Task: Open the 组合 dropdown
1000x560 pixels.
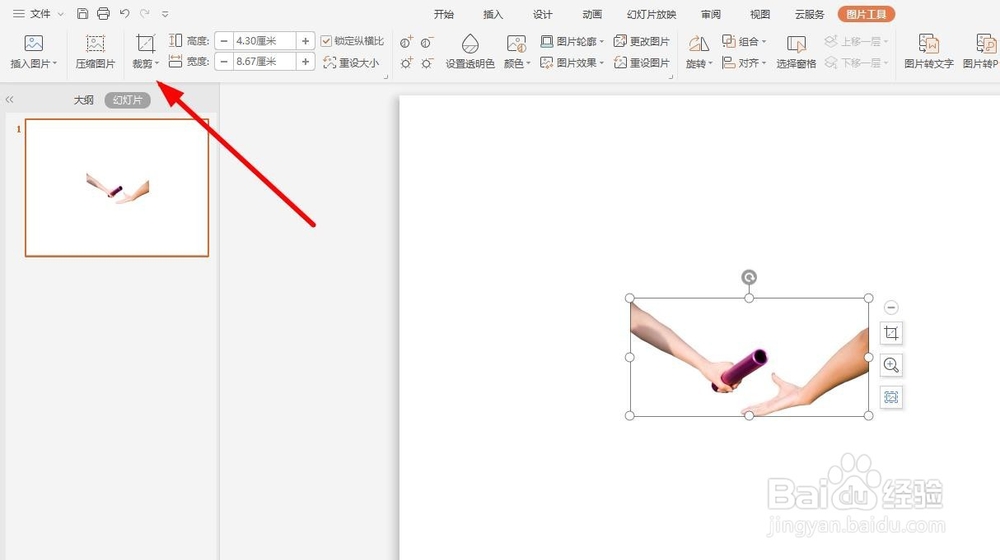Action: (x=744, y=41)
